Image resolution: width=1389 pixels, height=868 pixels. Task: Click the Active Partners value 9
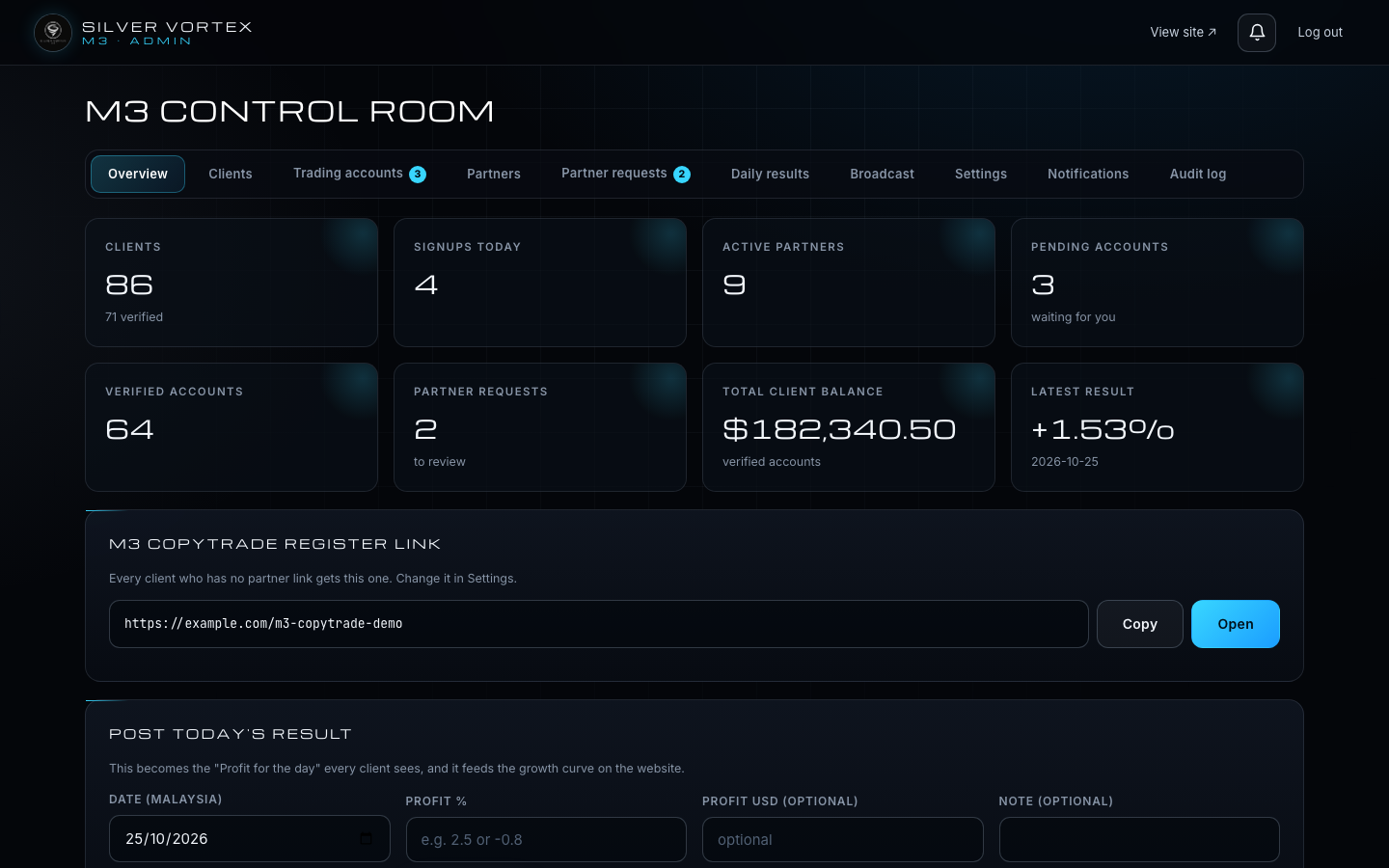(734, 285)
